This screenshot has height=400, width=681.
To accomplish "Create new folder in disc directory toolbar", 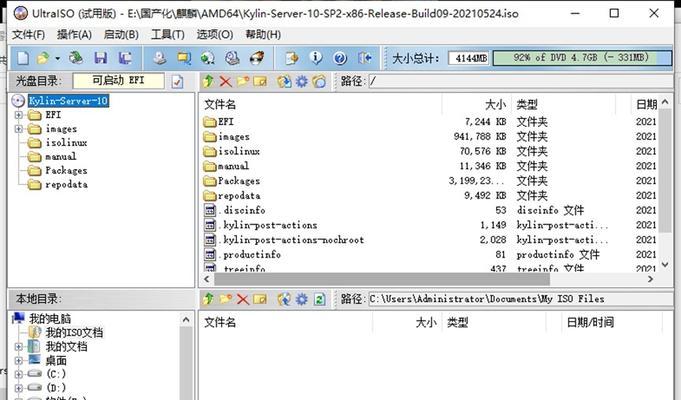I will point(243,81).
